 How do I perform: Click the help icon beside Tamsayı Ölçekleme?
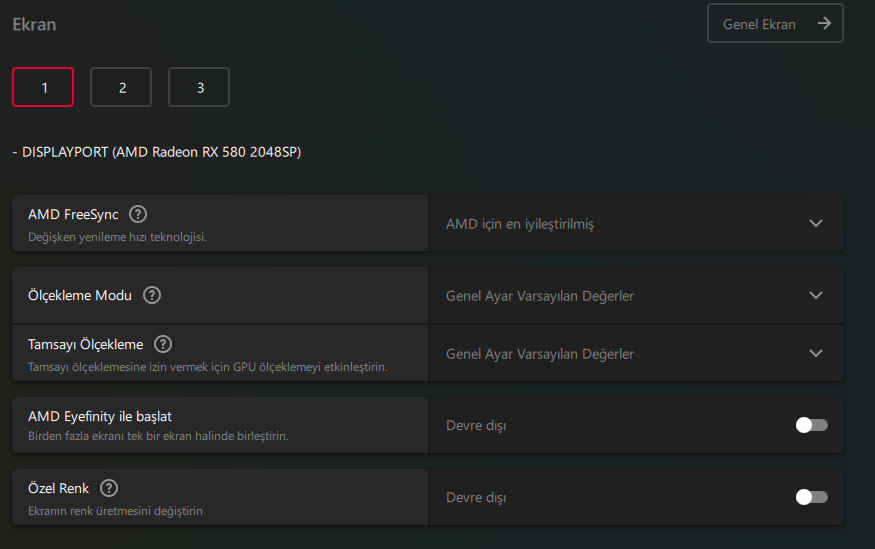point(163,344)
